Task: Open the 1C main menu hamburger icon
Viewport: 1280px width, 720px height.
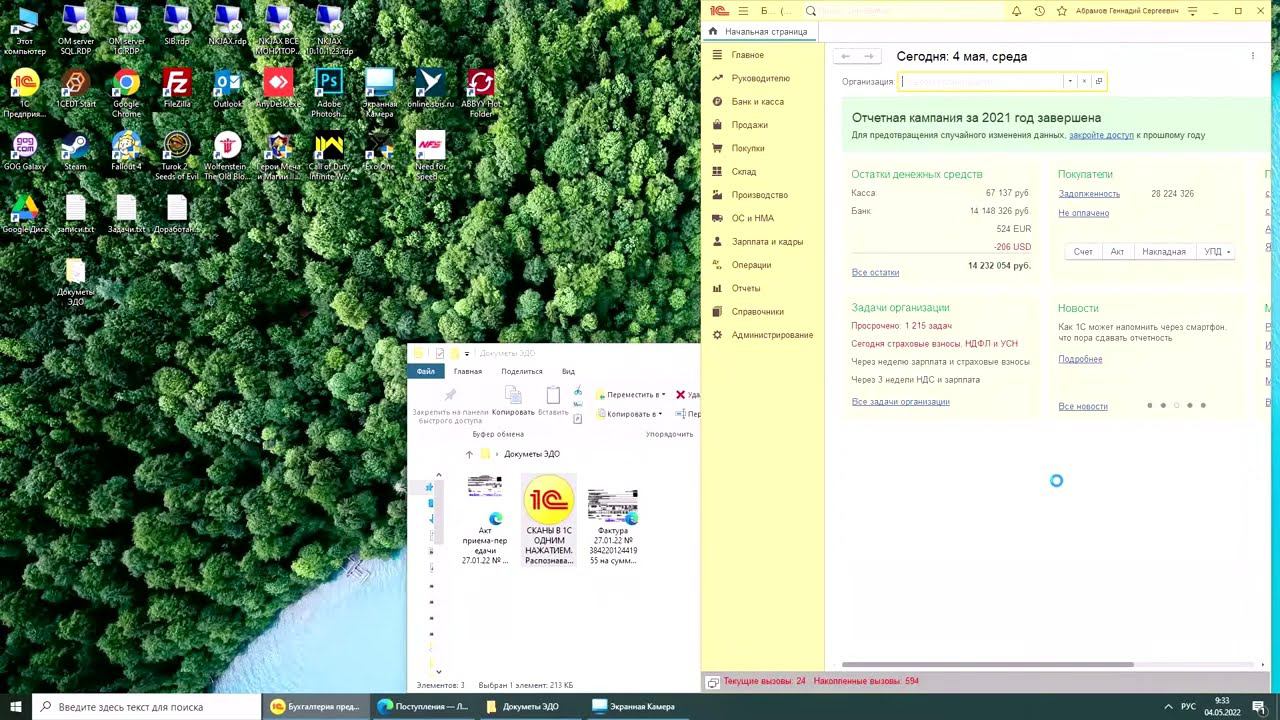Action: tap(742, 11)
